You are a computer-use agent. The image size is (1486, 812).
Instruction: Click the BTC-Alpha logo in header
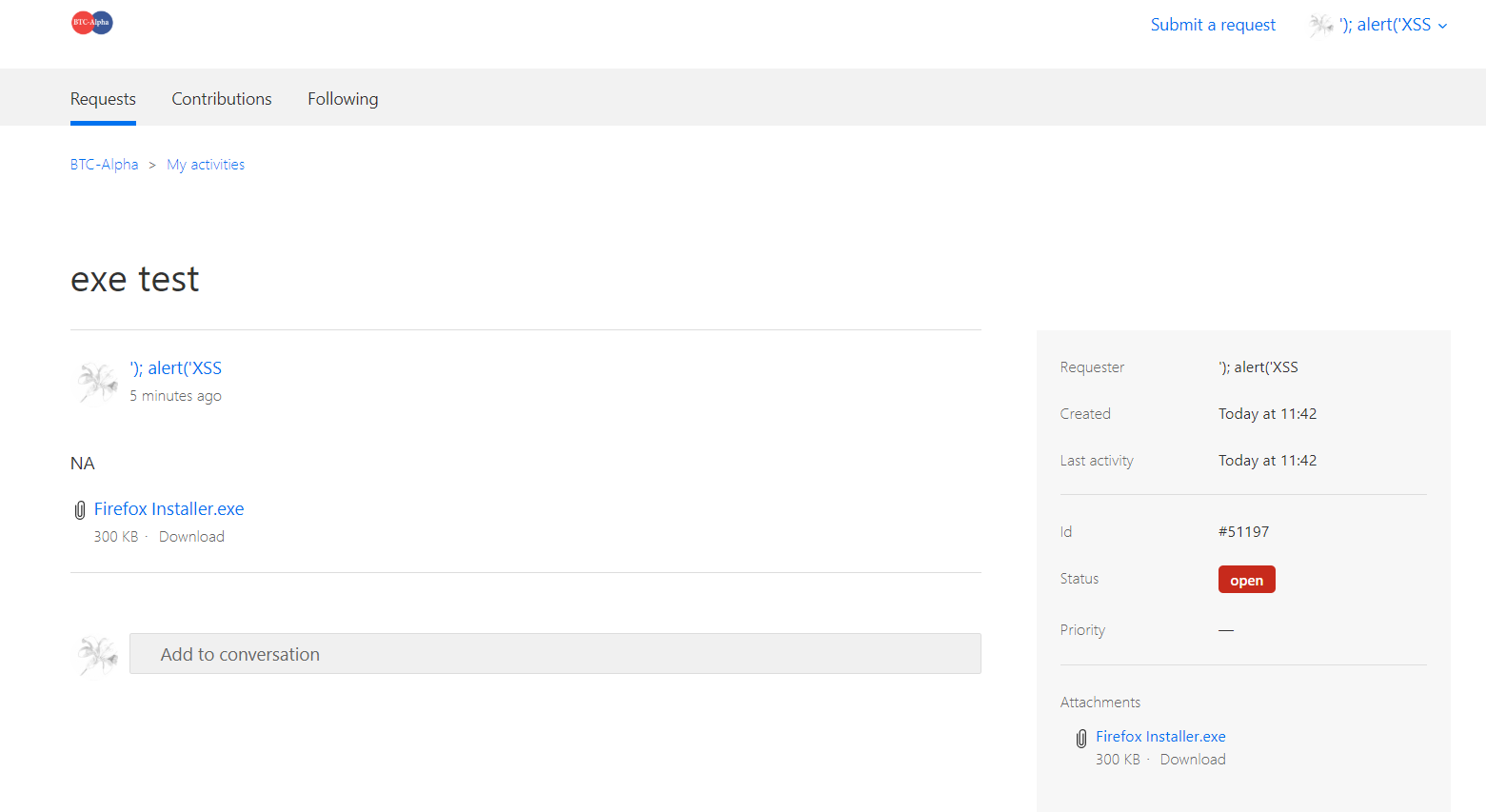92,23
